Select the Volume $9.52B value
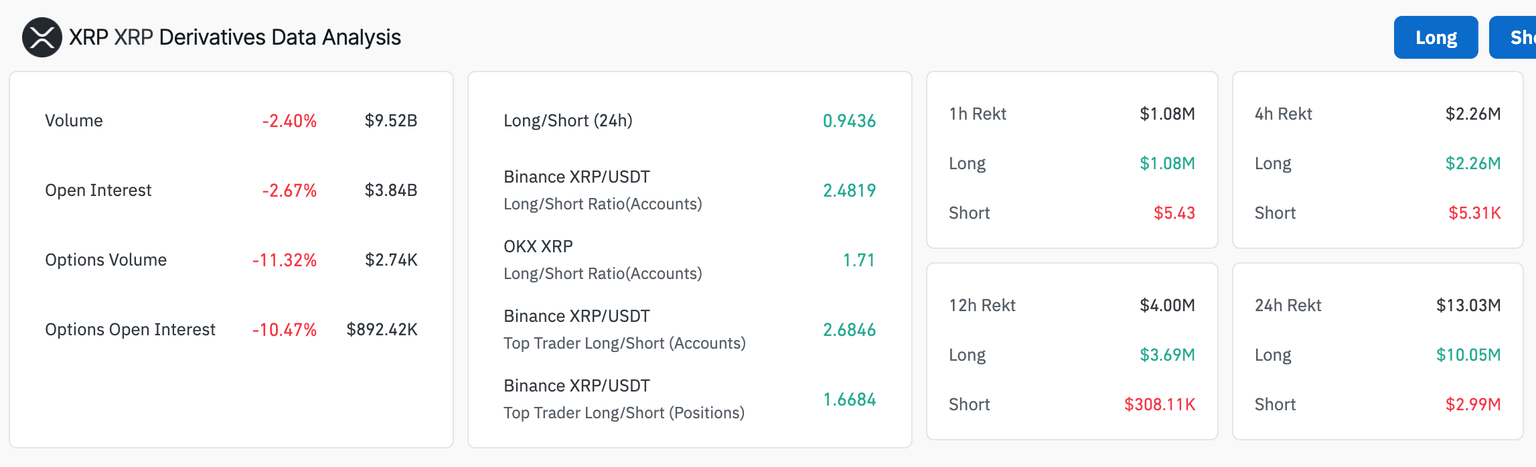 (391, 121)
